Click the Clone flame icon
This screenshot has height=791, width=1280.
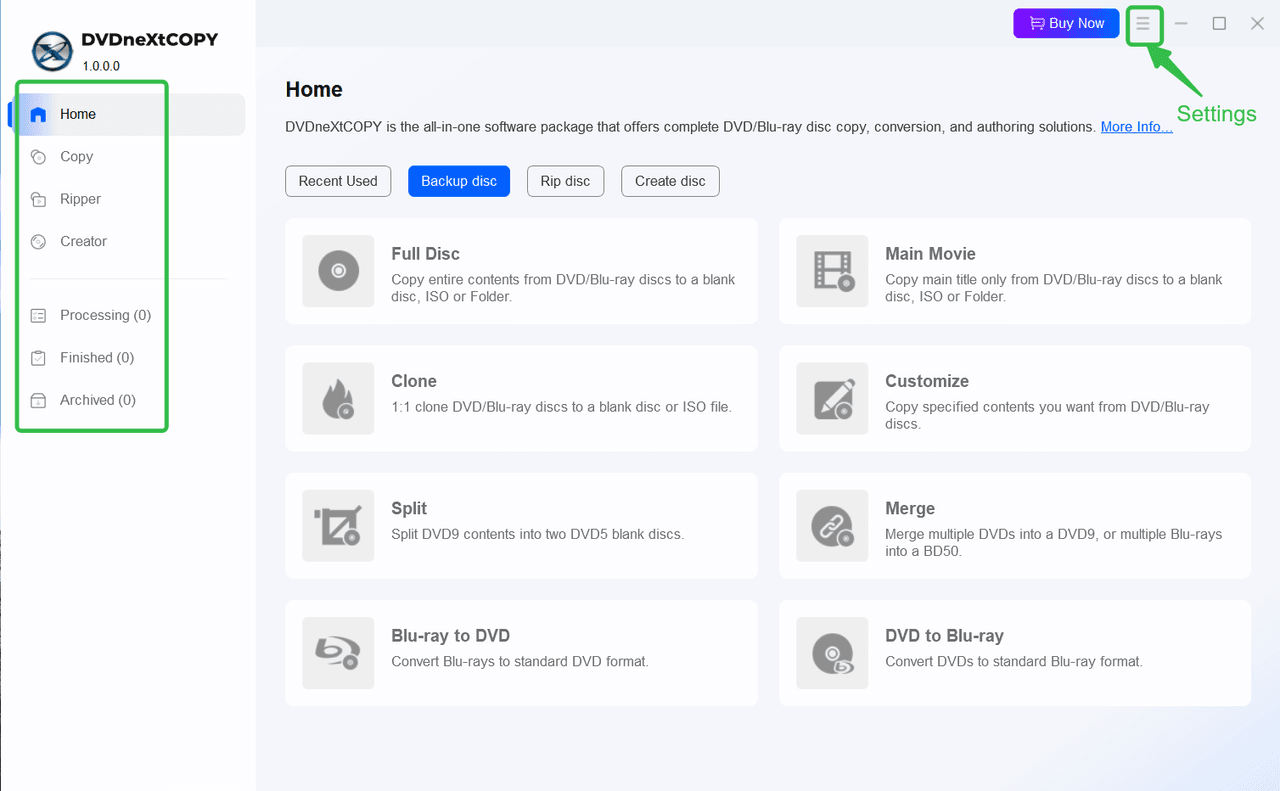pos(338,398)
